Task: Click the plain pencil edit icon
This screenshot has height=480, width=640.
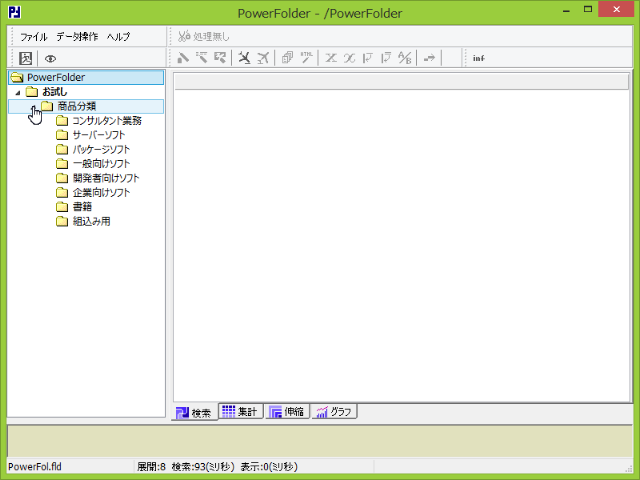Action: [x=183, y=58]
